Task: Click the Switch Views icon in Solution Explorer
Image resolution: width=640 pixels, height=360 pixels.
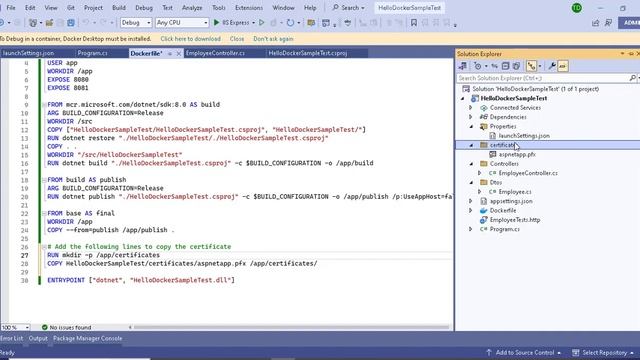Action: coord(462,66)
